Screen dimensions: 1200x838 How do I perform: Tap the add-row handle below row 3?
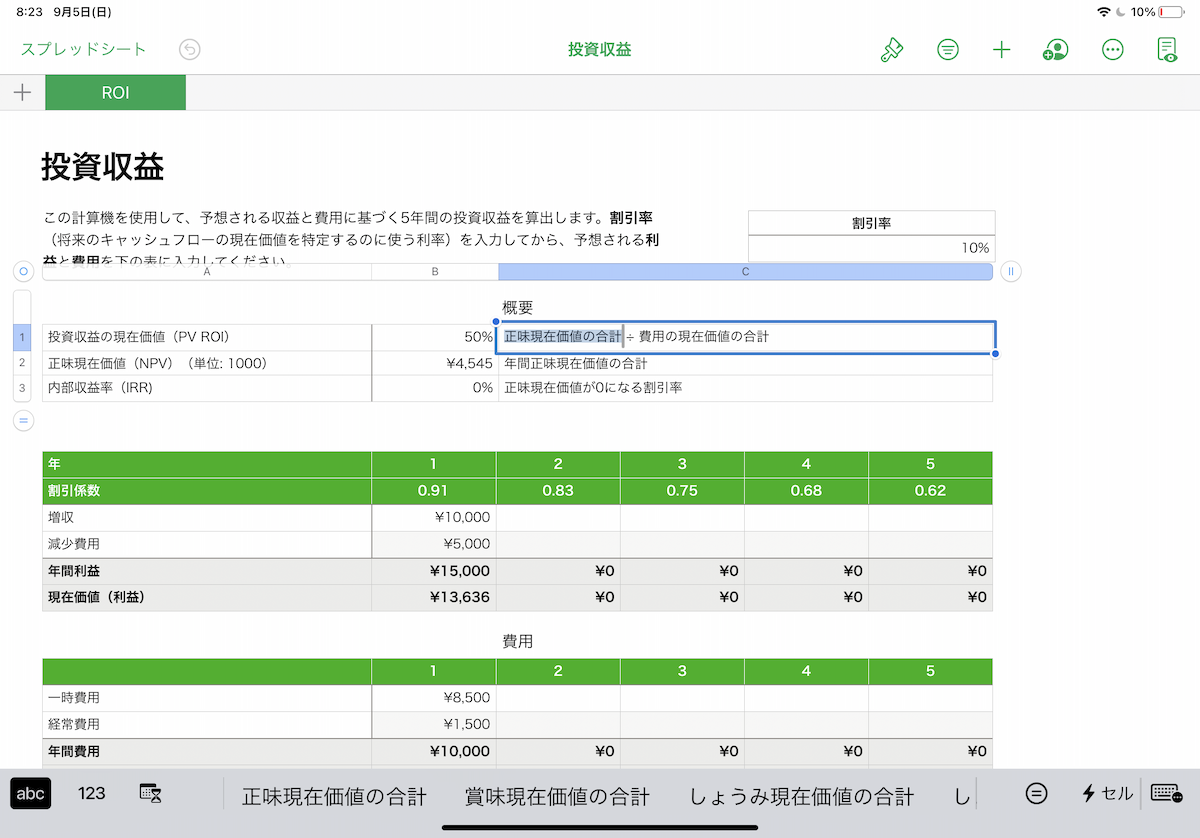pyautogui.click(x=23, y=421)
